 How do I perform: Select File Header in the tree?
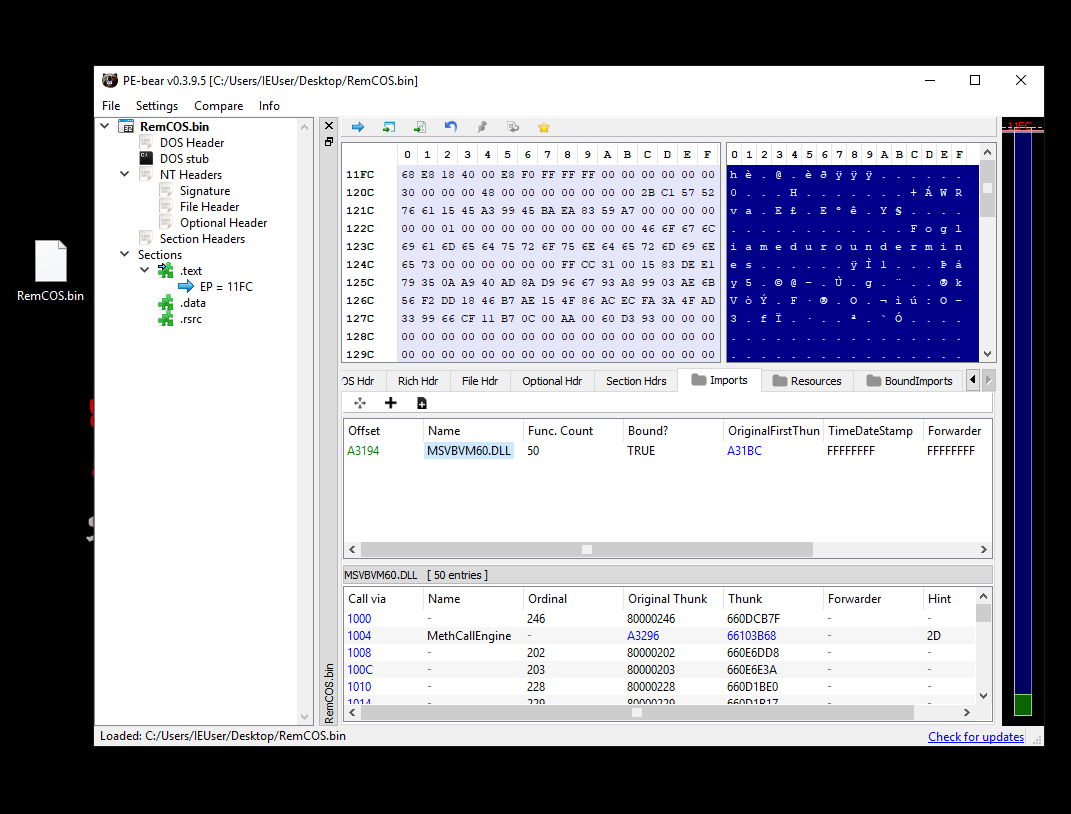[x=210, y=207]
